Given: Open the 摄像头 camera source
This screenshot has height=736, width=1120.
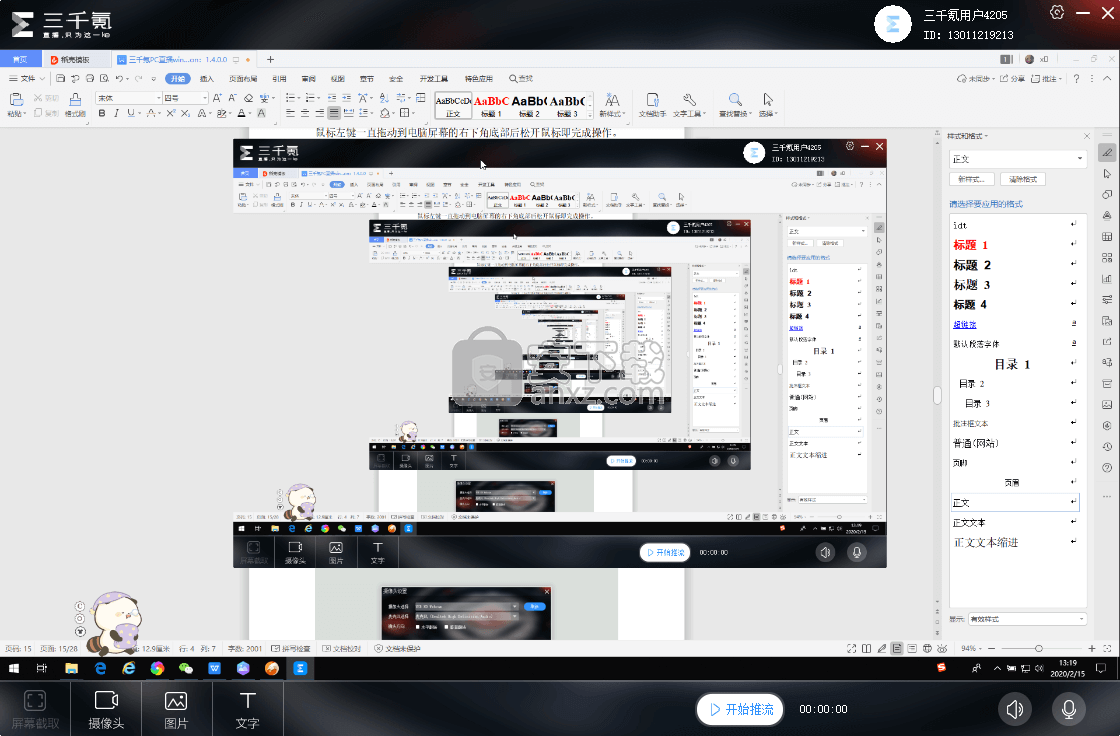Looking at the screenshot, I should [106, 709].
